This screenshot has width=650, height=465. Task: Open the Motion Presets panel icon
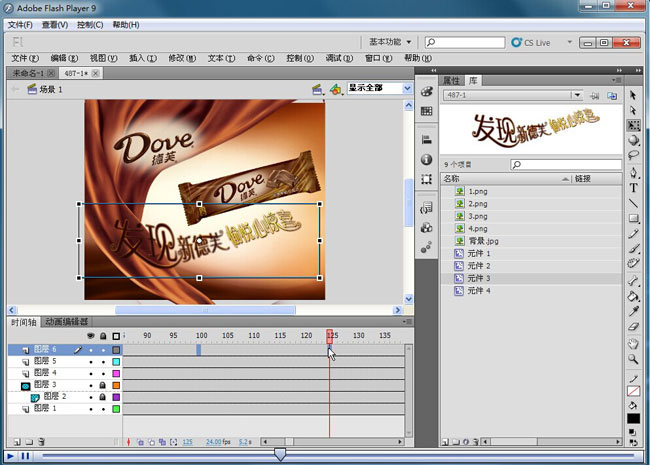pyautogui.click(x=427, y=247)
